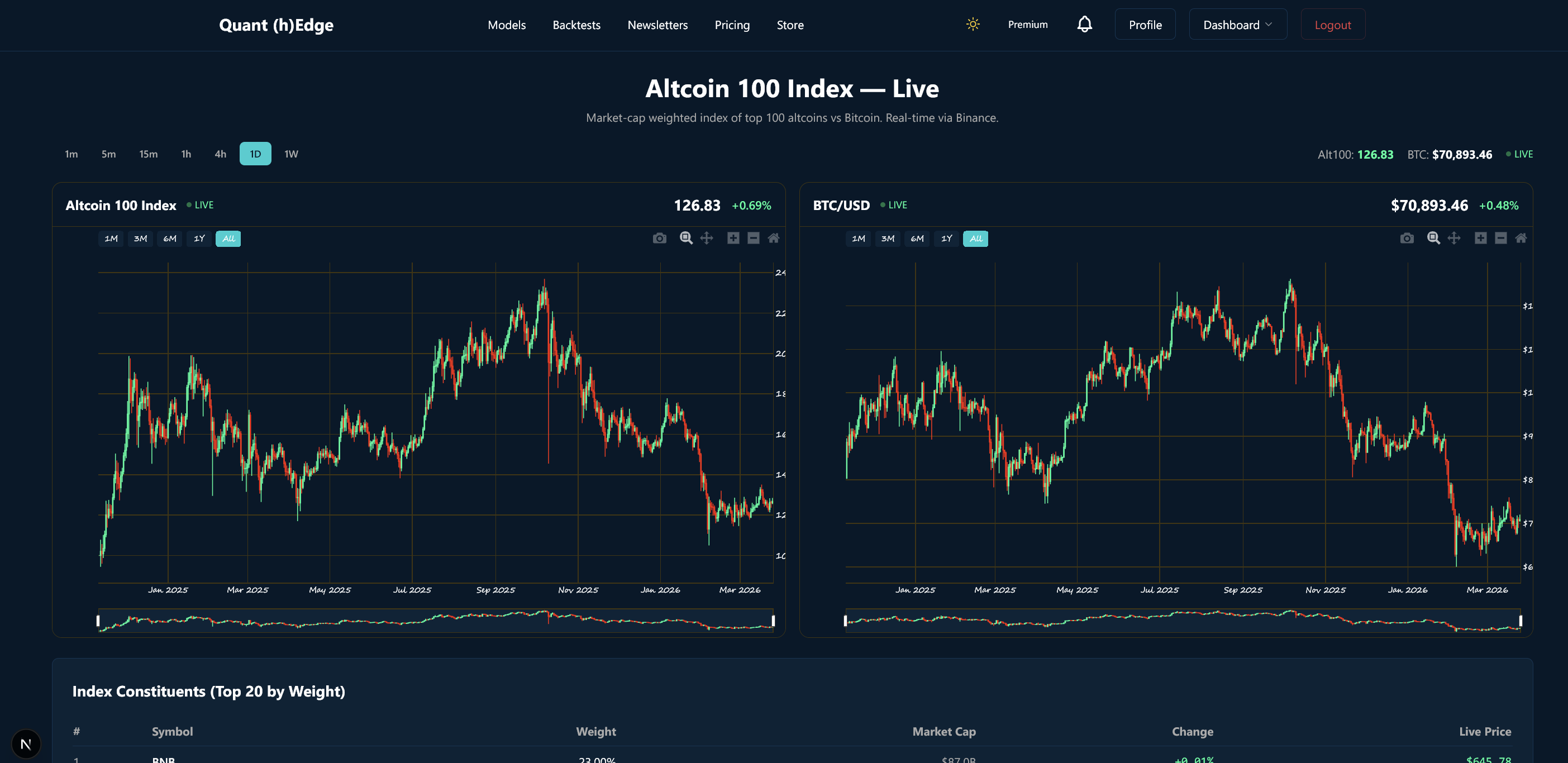The height and width of the screenshot is (763, 1568).
Task: Set Altcoin chart range to 3M
Action: (140, 239)
